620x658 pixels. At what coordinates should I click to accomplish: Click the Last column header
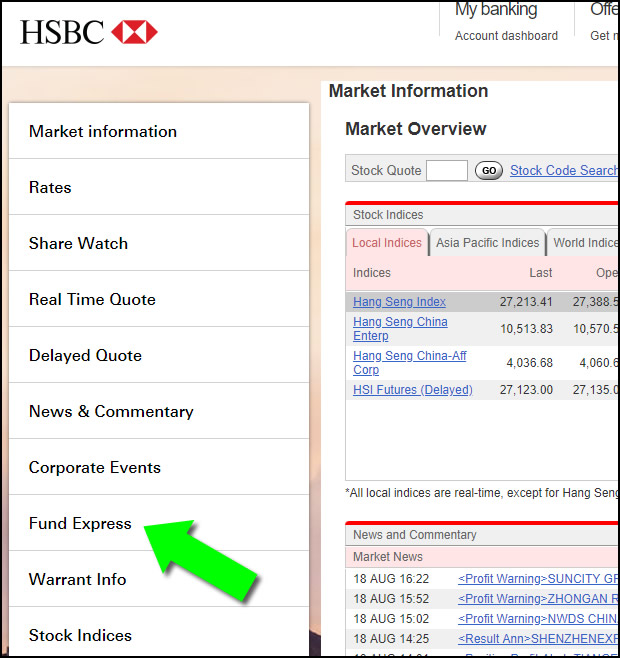click(541, 273)
